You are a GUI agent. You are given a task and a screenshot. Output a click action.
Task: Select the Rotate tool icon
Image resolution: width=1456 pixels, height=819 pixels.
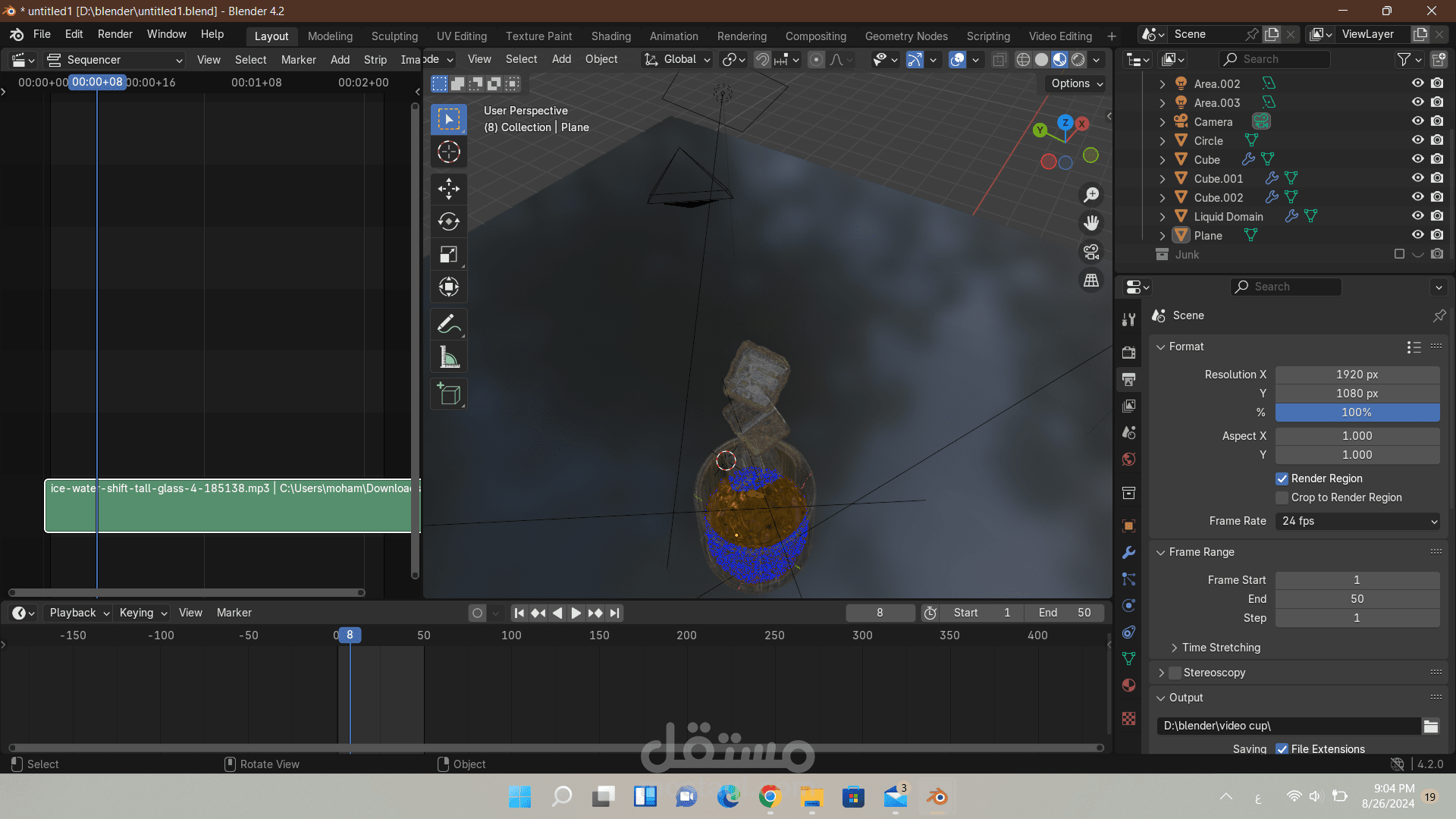point(449,221)
